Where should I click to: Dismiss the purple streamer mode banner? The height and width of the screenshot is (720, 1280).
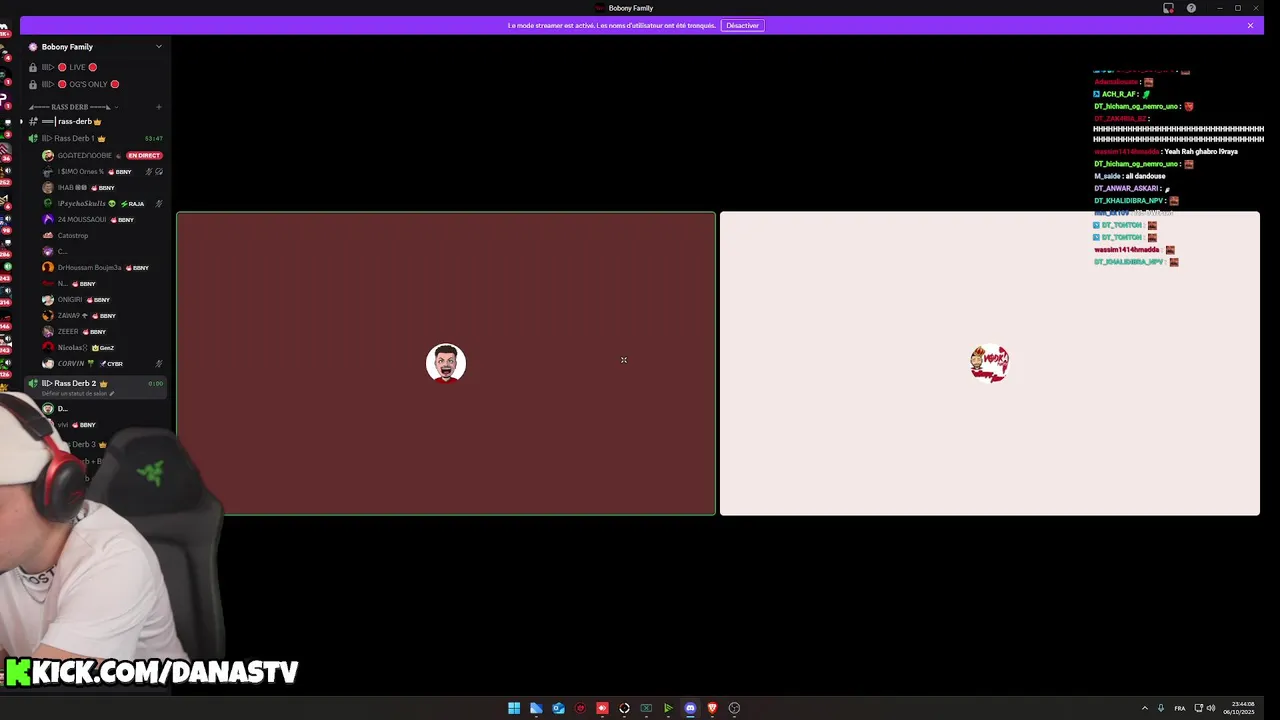click(1250, 25)
